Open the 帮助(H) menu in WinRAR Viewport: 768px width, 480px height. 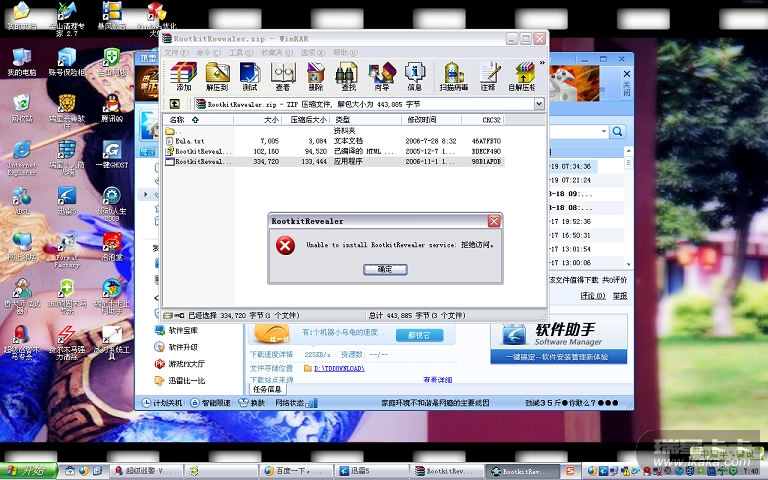(x=345, y=52)
